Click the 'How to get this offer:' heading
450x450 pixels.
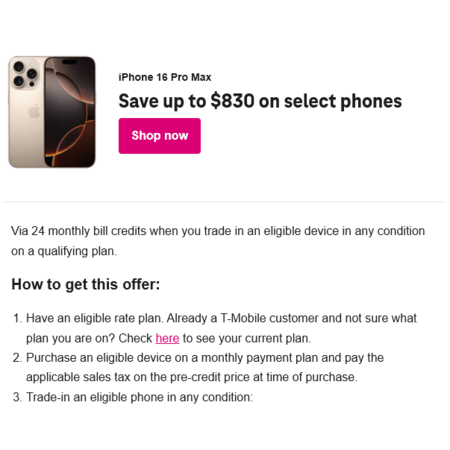pos(86,285)
